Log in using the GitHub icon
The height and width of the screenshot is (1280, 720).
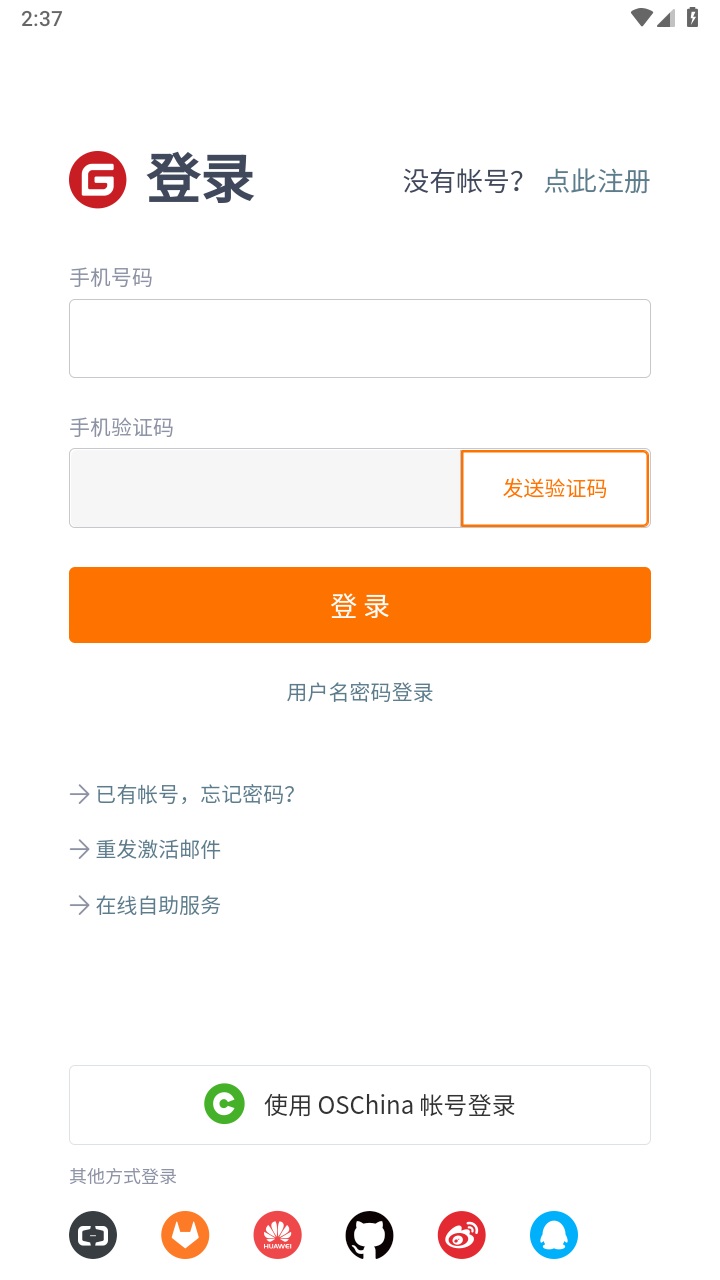click(369, 1235)
